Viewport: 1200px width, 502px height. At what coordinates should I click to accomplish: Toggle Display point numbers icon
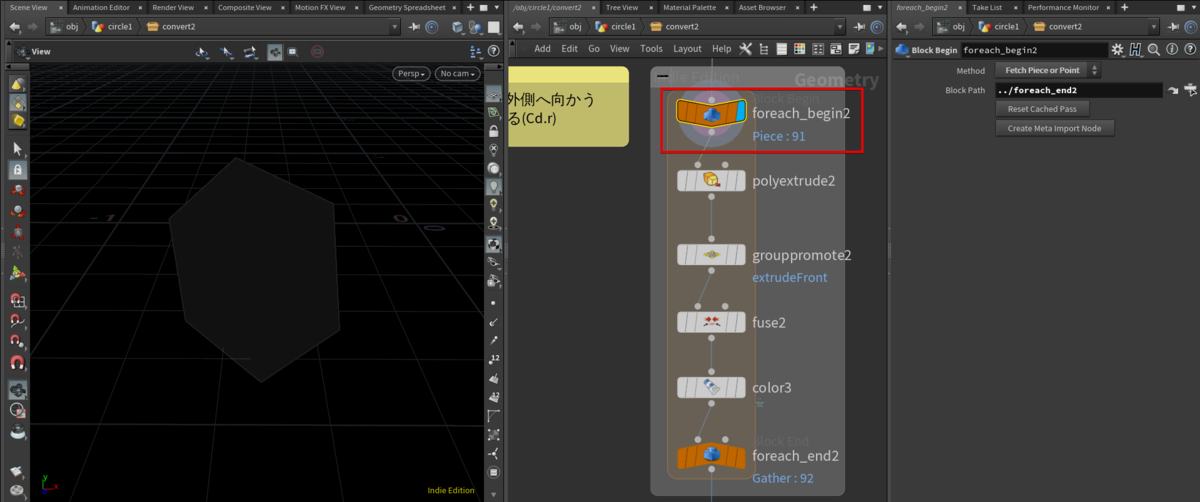(x=493, y=359)
